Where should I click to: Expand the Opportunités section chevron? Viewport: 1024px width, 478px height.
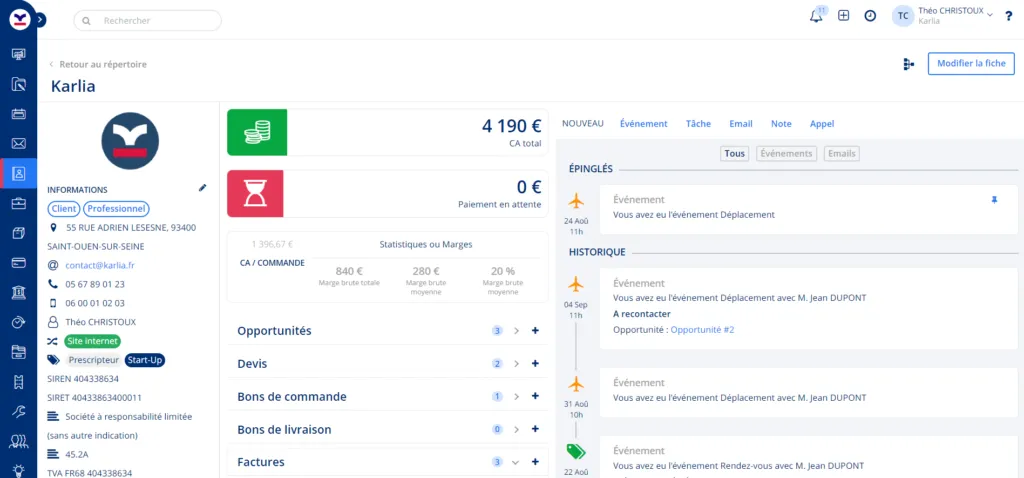516,331
